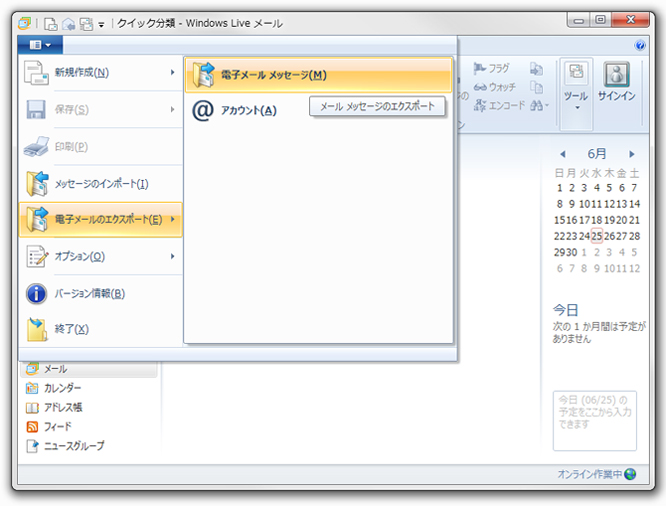Click the エンコード encoding button

click(x=500, y=105)
